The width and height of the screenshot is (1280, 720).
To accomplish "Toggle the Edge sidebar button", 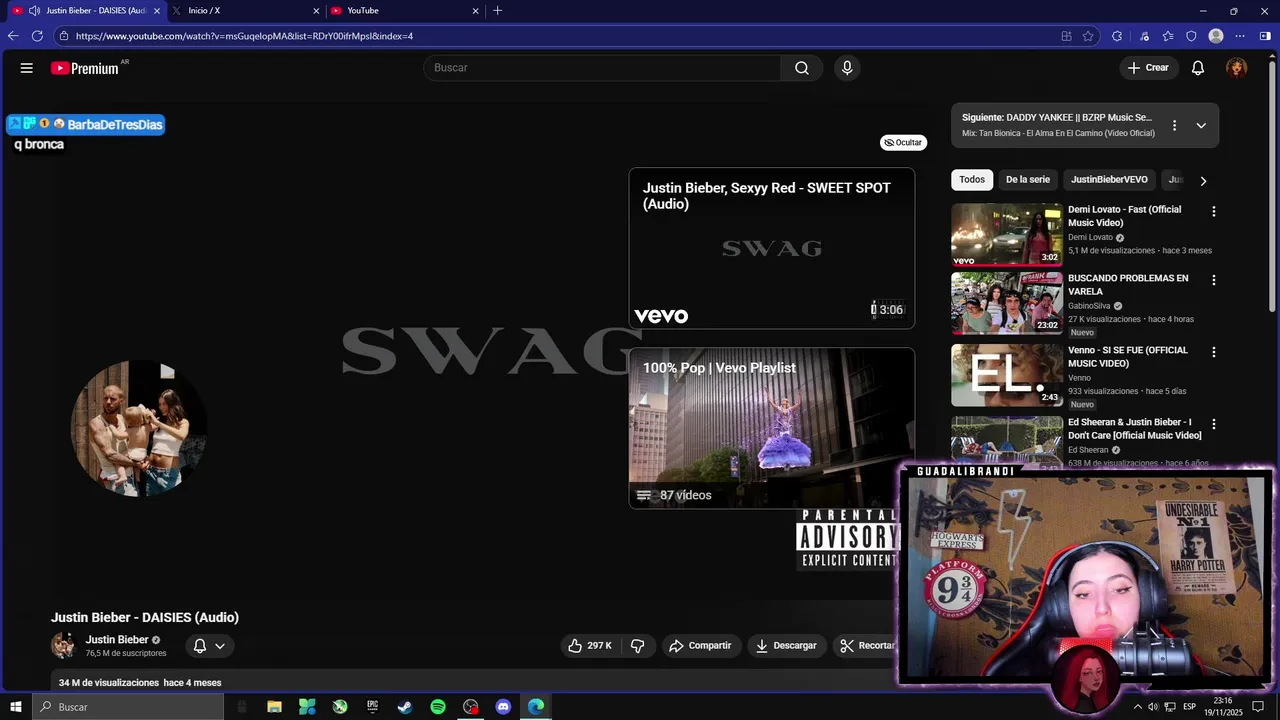I will pyautogui.click(x=1265, y=36).
